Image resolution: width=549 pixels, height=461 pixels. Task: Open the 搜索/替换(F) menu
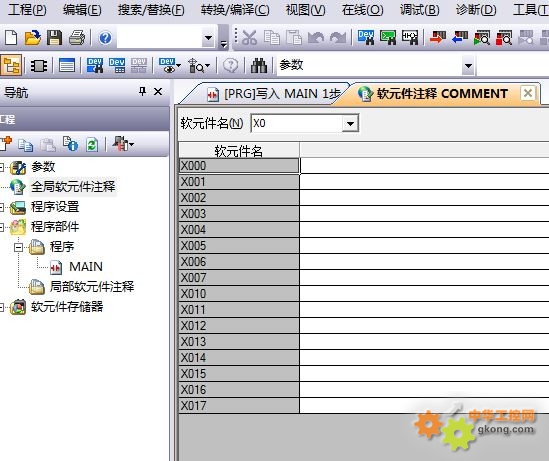click(151, 10)
